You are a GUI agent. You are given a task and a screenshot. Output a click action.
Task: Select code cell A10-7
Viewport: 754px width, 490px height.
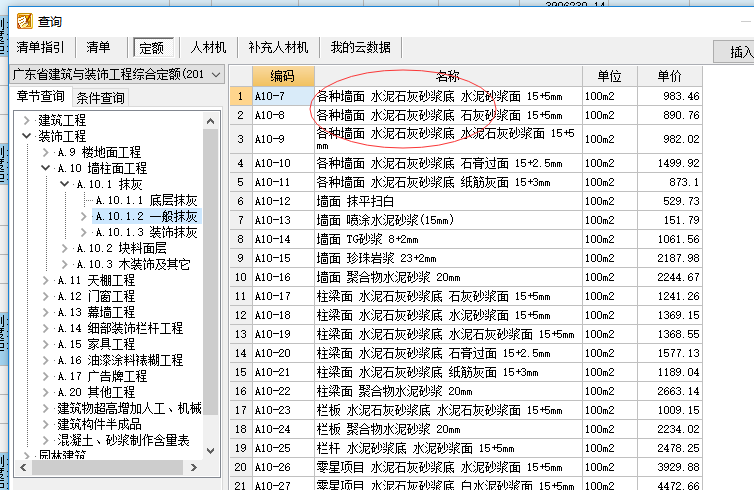click(283, 96)
